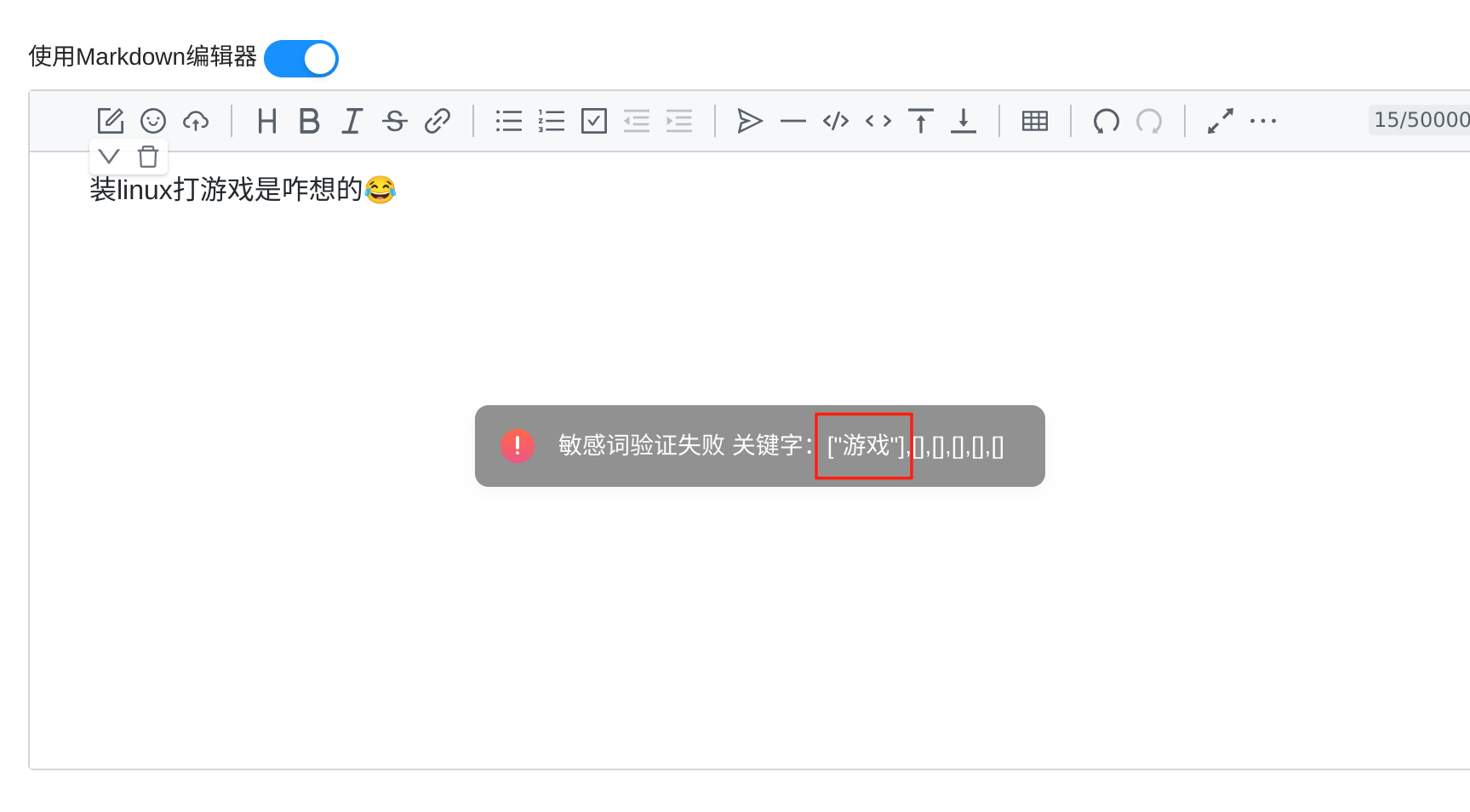
Task: Click the sensitive word error message text
Action: [x=781, y=445]
